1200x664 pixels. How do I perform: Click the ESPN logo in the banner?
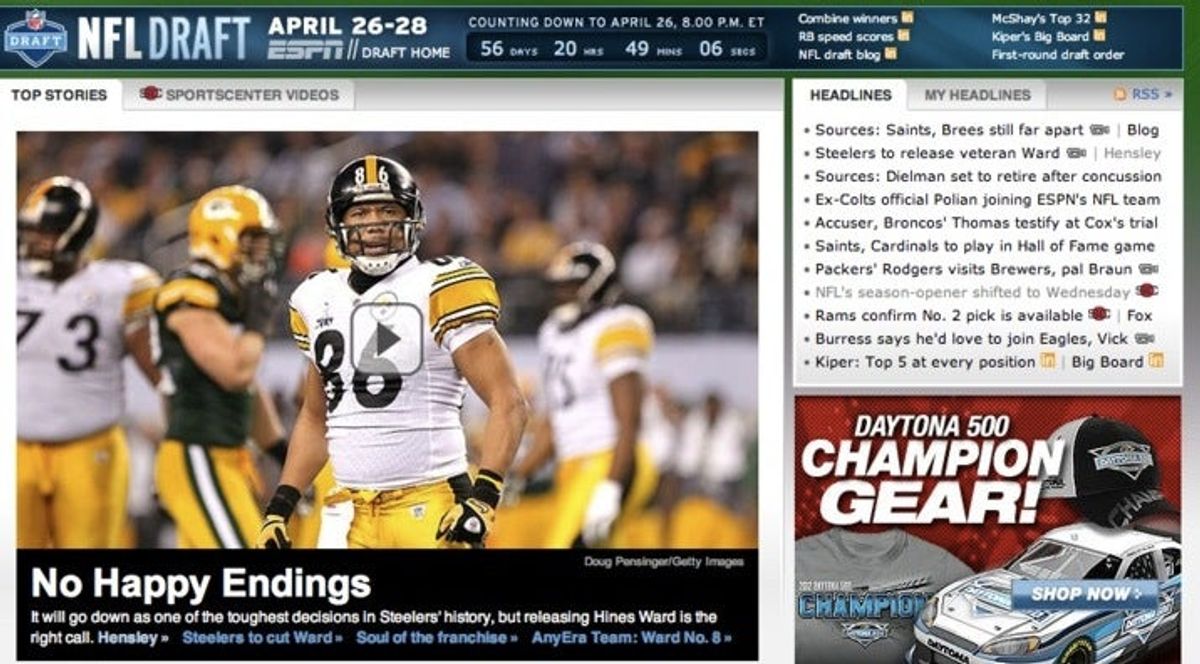pyautogui.click(x=305, y=51)
